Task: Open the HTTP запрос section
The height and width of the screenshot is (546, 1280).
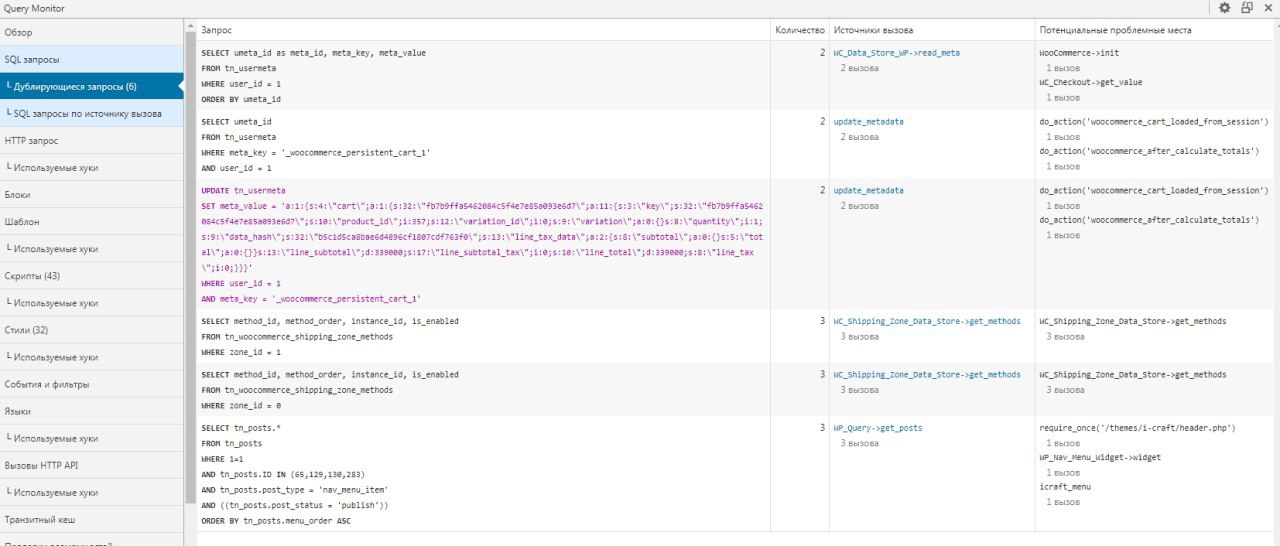Action: pos(92,140)
